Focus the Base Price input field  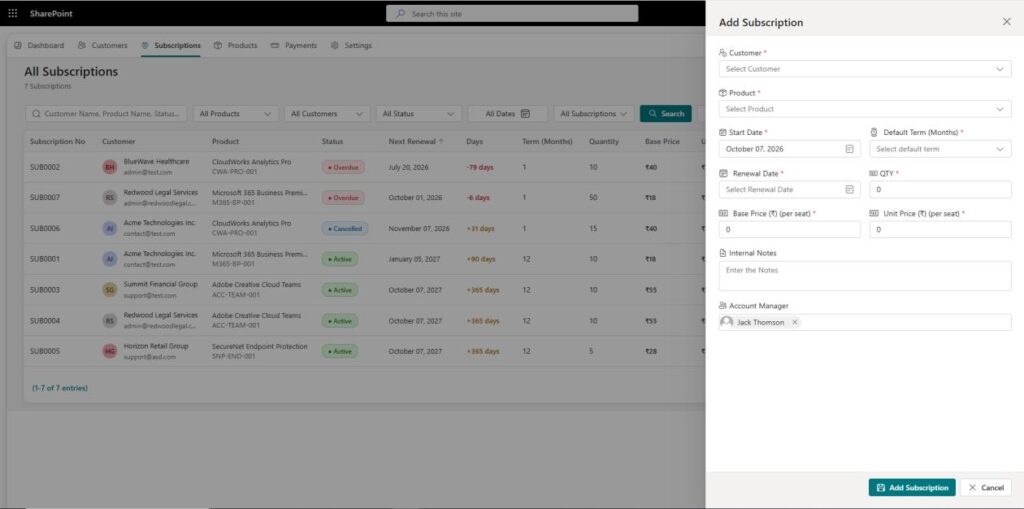point(790,229)
